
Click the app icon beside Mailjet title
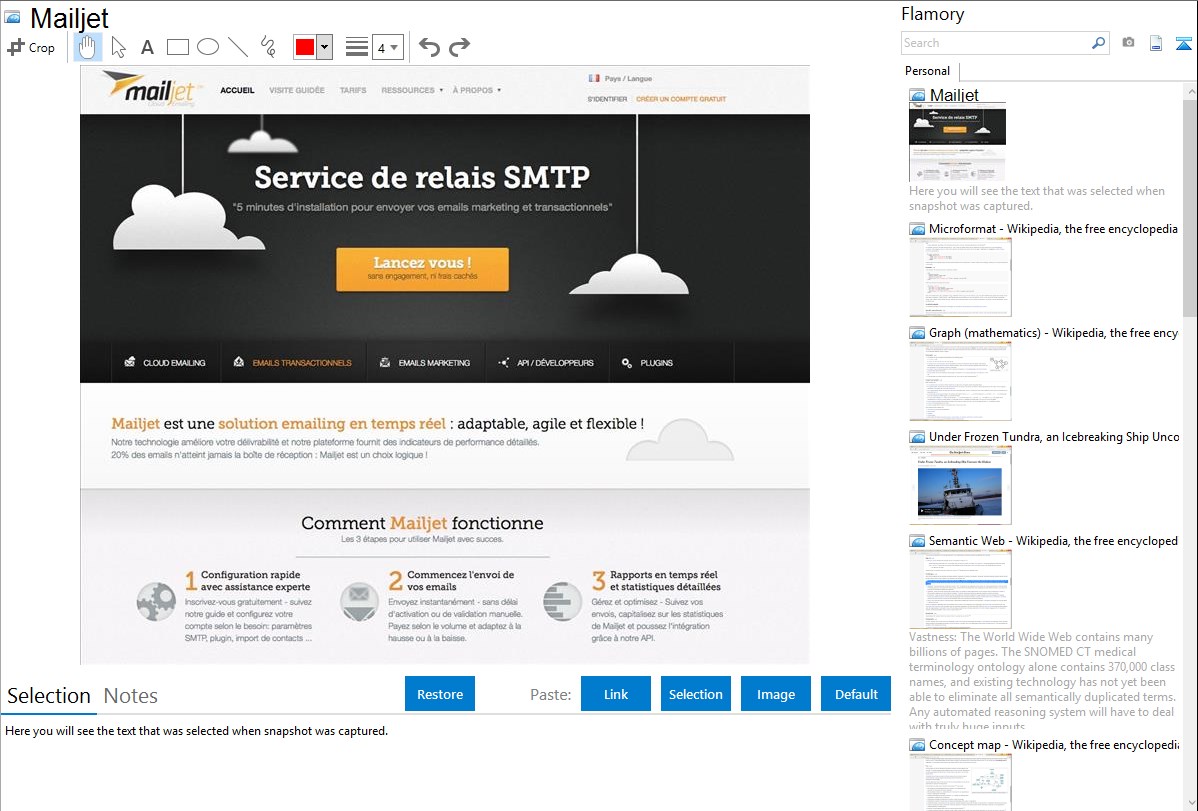12,18
